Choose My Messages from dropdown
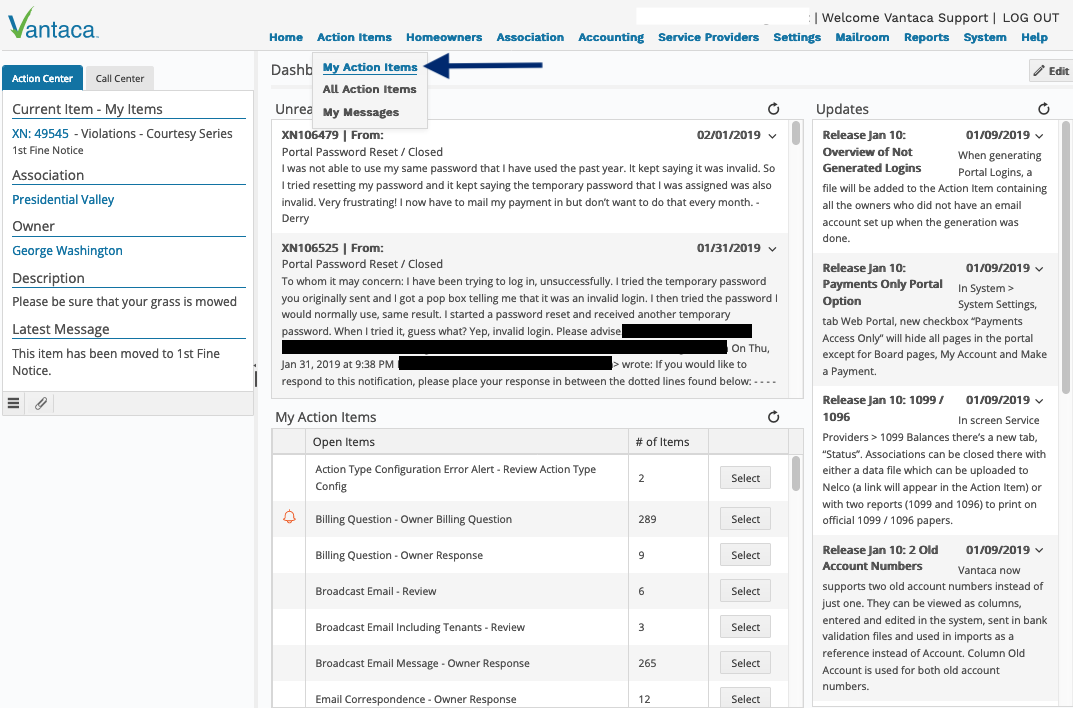 click(361, 112)
